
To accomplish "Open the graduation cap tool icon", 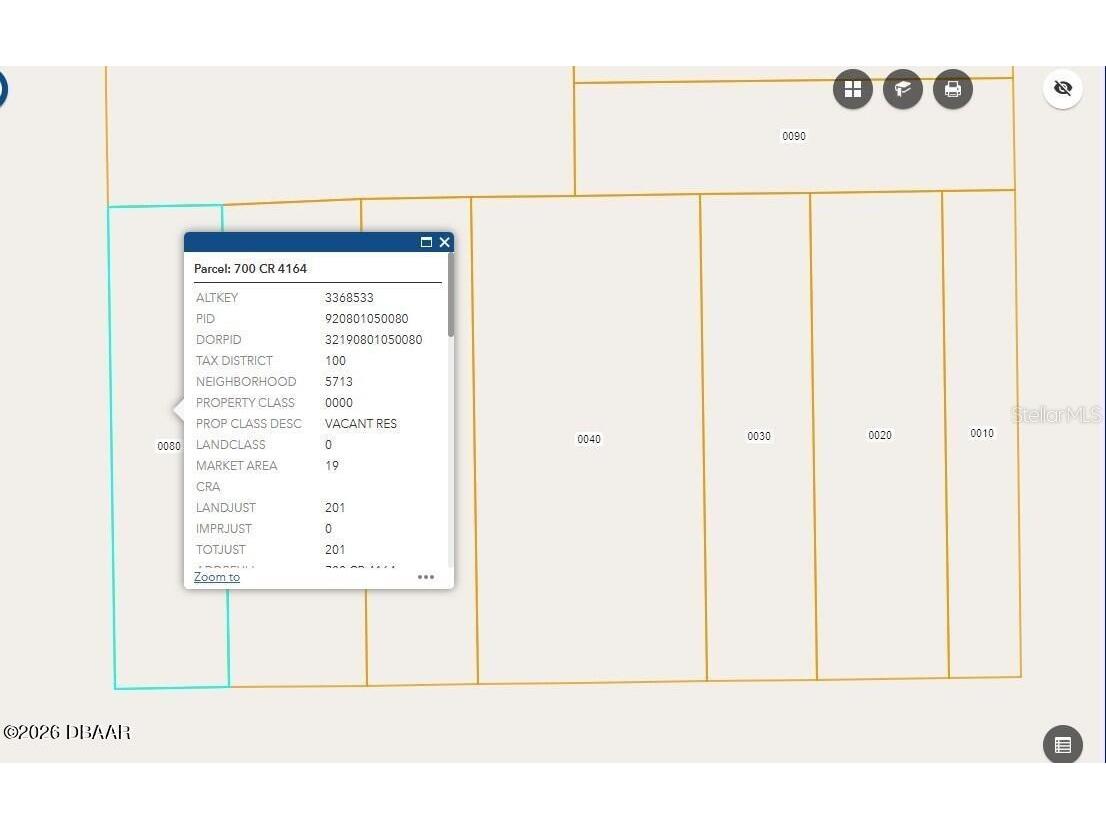I will tap(903, 89).
